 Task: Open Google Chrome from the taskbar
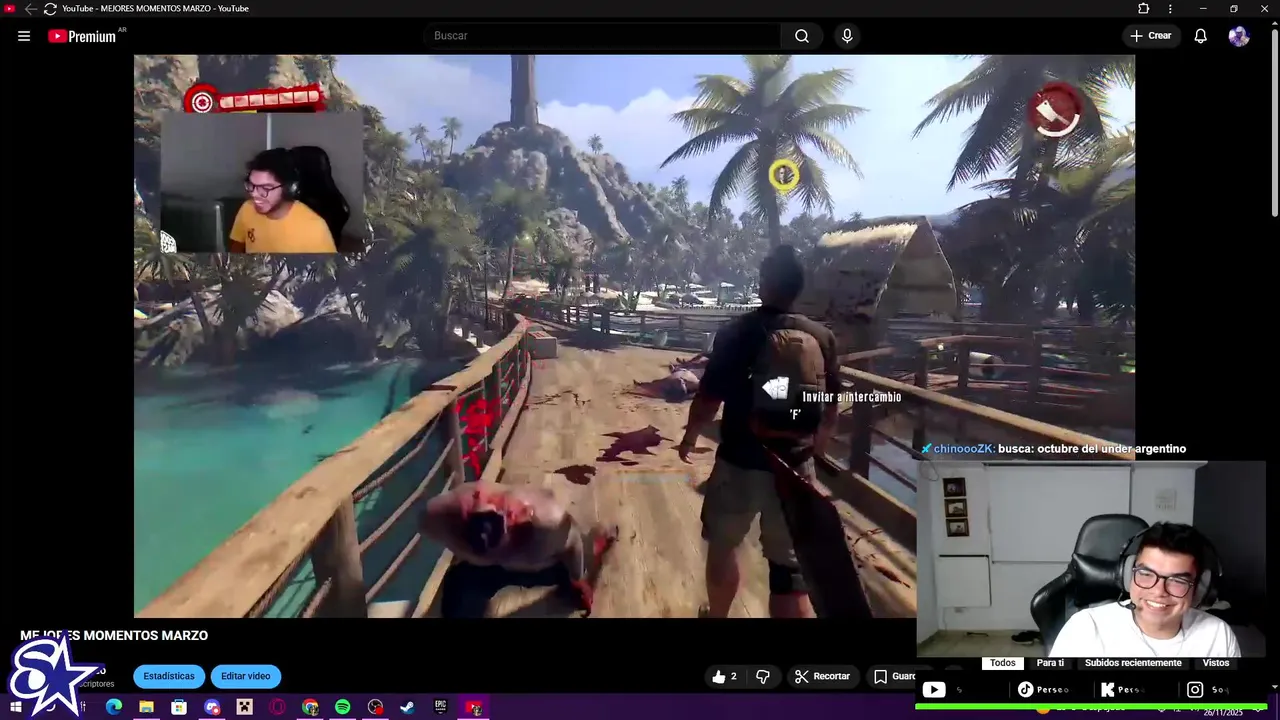pos(310,707)
